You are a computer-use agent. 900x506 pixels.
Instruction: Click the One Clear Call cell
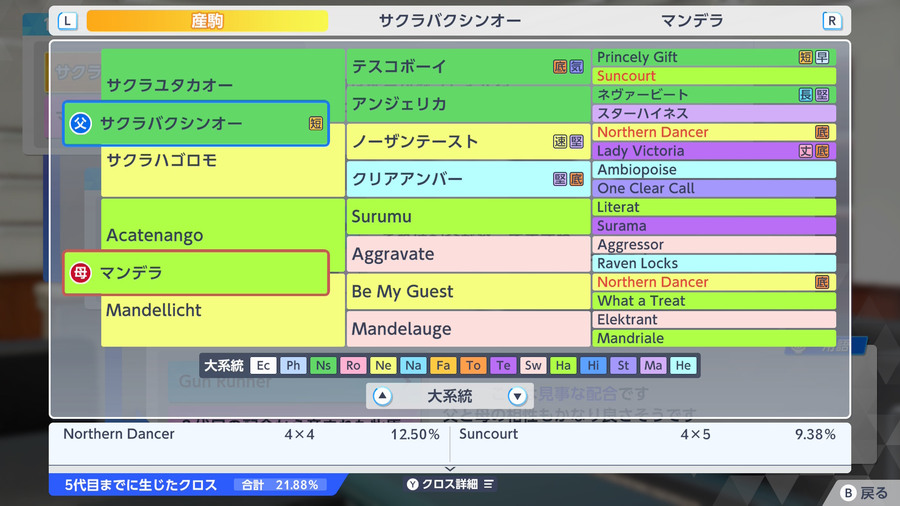point(714,188)
